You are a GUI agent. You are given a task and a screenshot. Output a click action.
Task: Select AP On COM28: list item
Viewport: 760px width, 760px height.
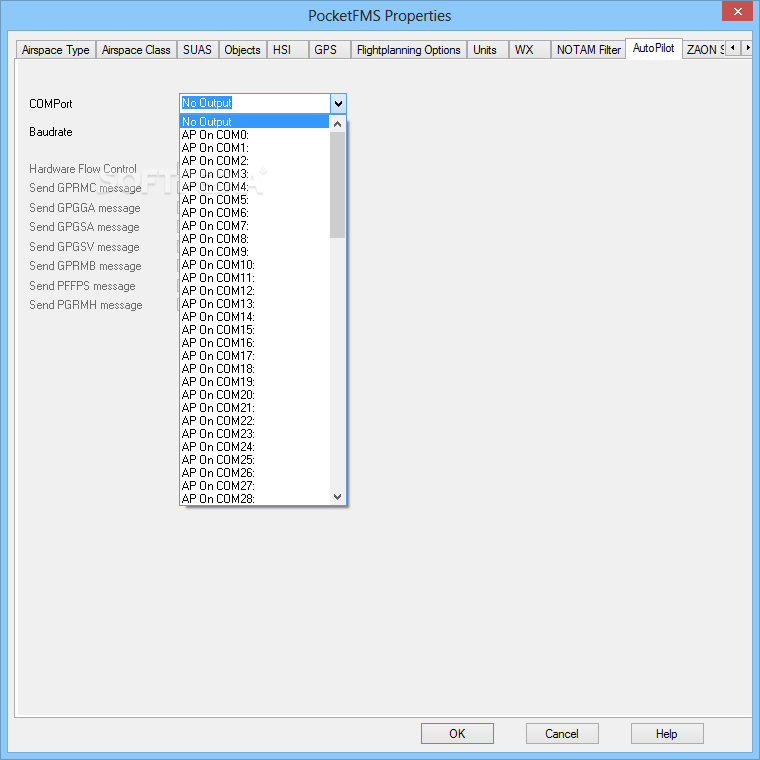click(254, 499)
